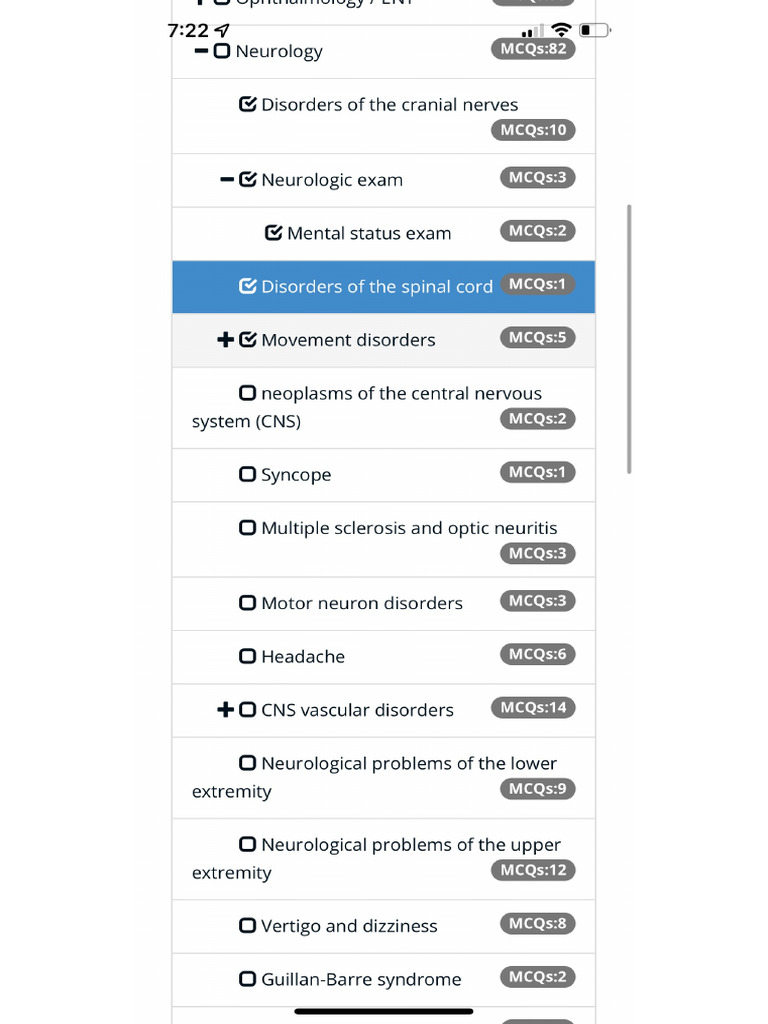
Task: Open the MCQs:82 badge for Neurology
Action: [533, 49]
